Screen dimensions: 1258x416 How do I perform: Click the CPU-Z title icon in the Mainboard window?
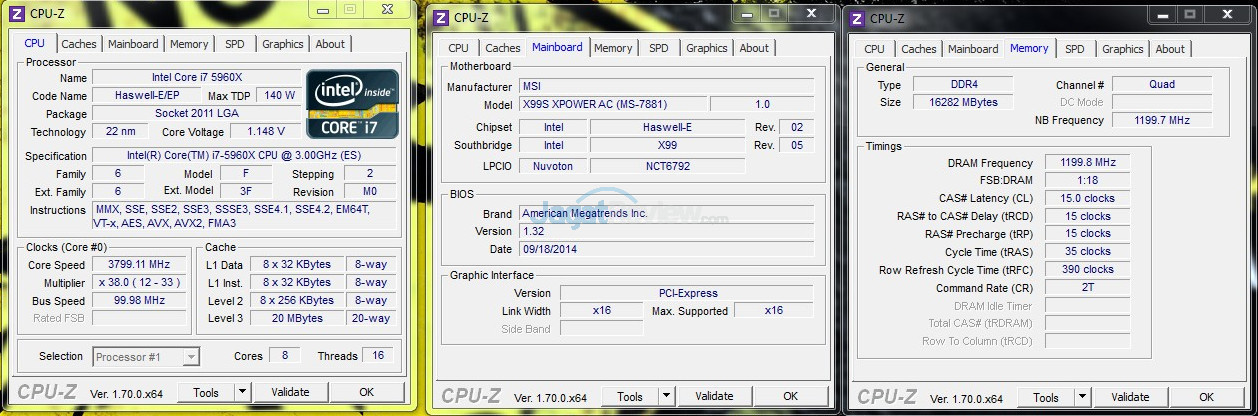[x=441, y=17]
